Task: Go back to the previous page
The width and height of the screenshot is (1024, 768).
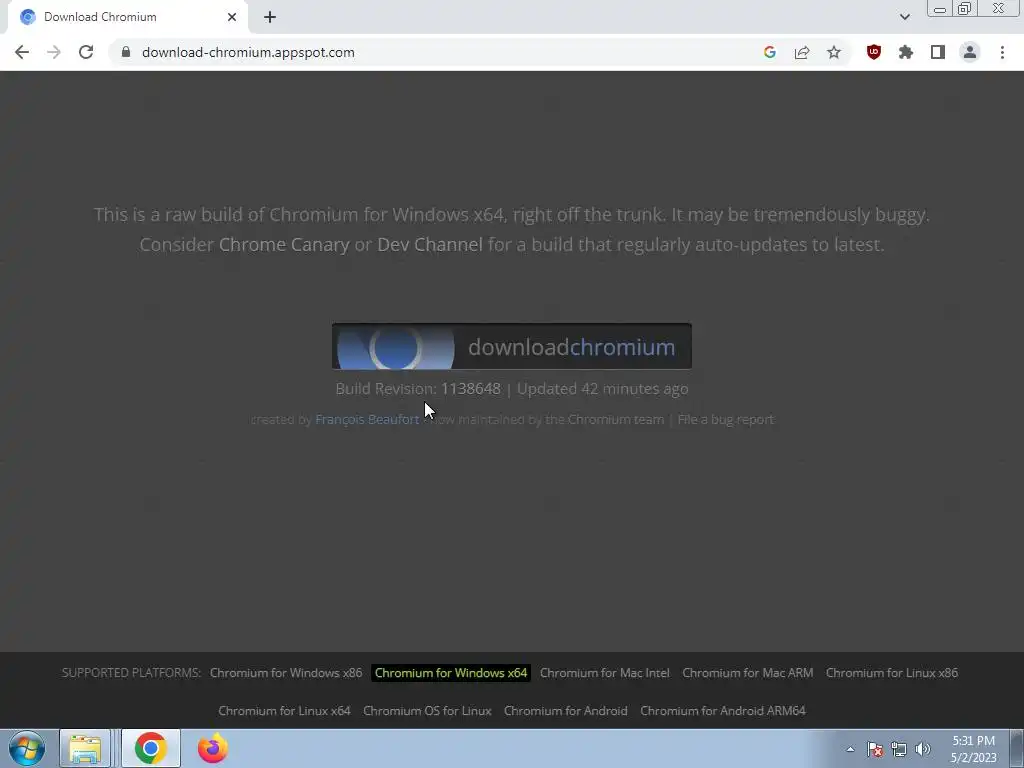Action: [x=22, y=52]
